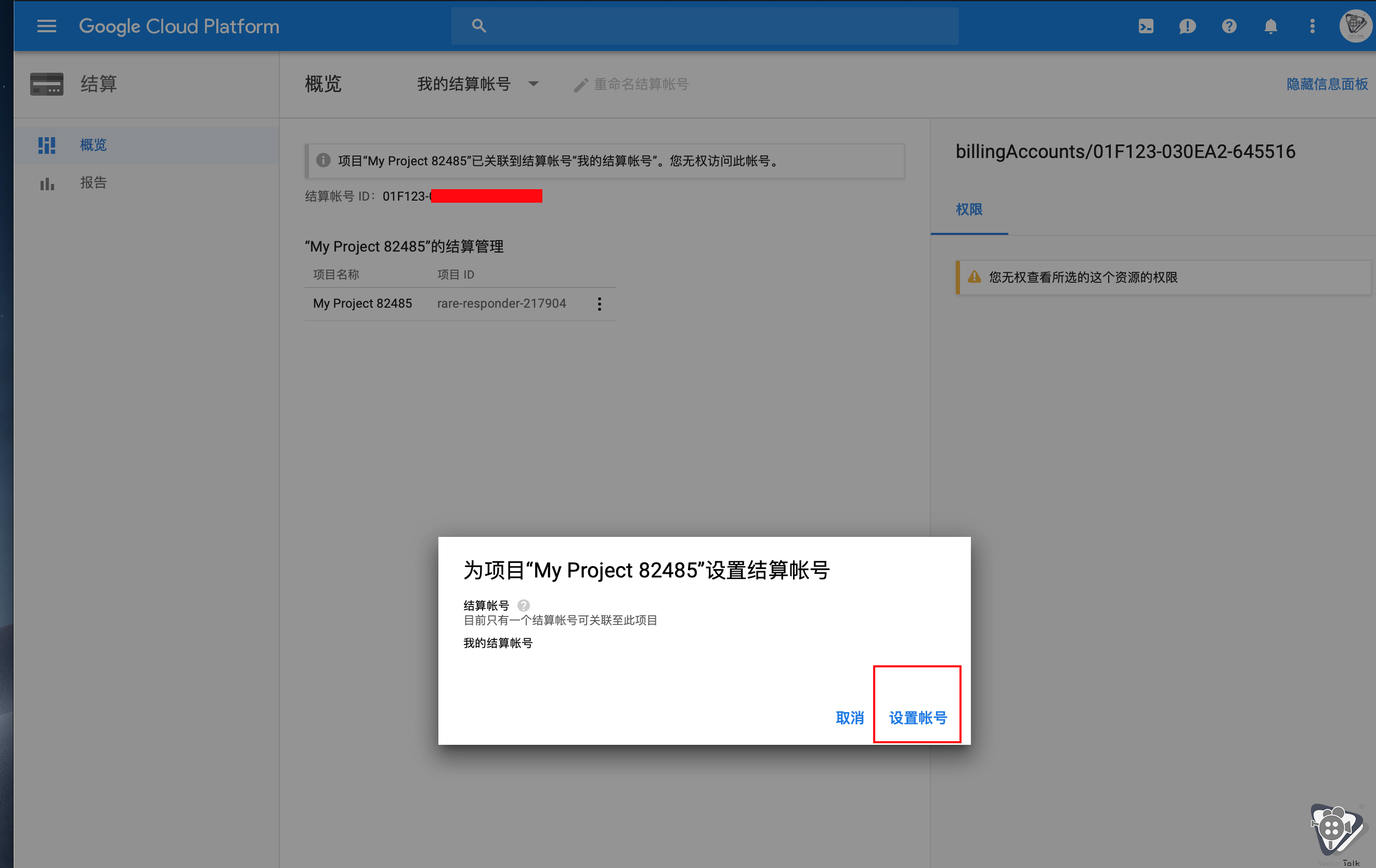Click the 项目 ID column header
This screenshot has height=868, width=1376.
coord(456,274)
